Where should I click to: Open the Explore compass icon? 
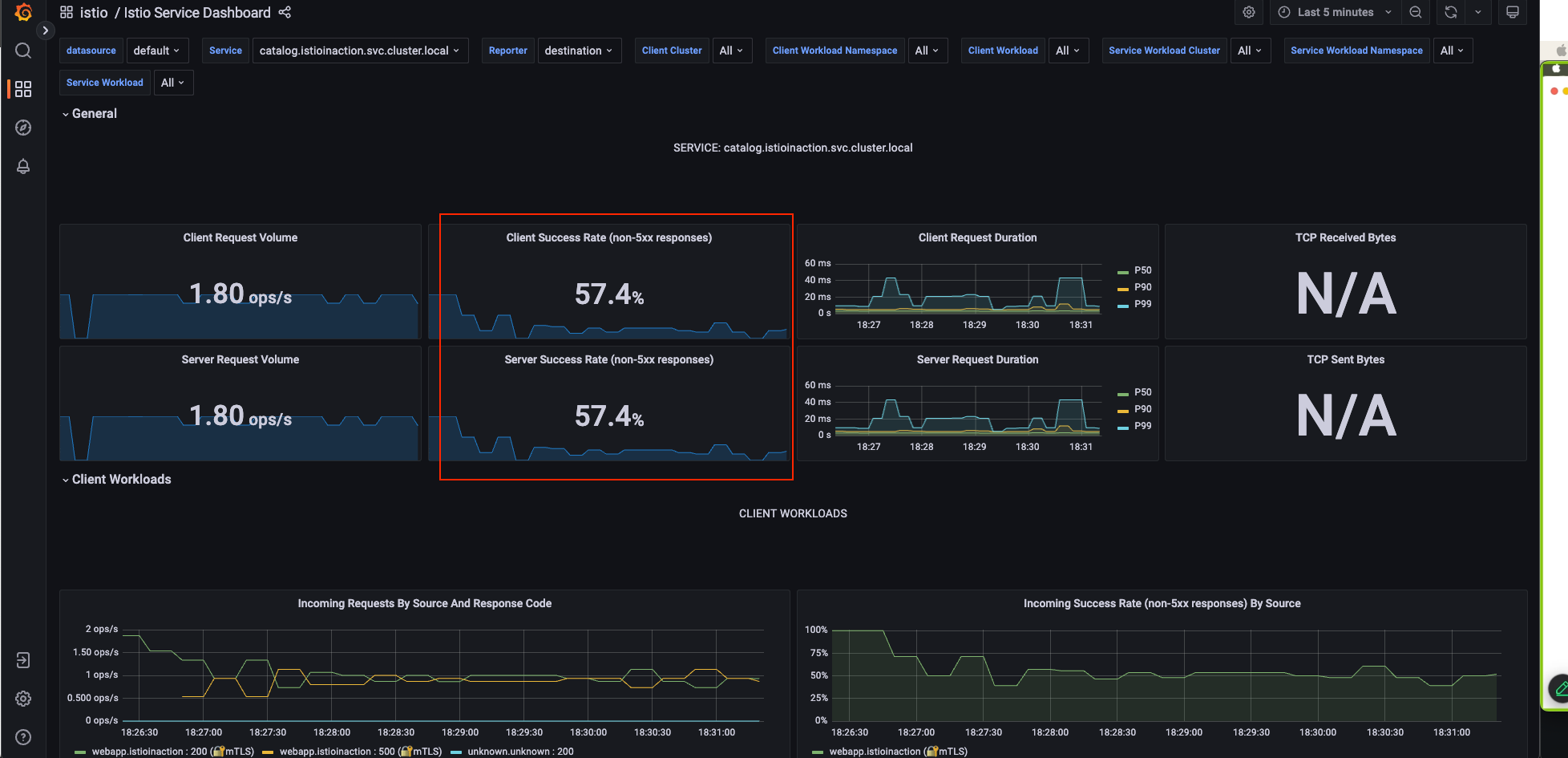pyautogui.click(x=23, y=128)
